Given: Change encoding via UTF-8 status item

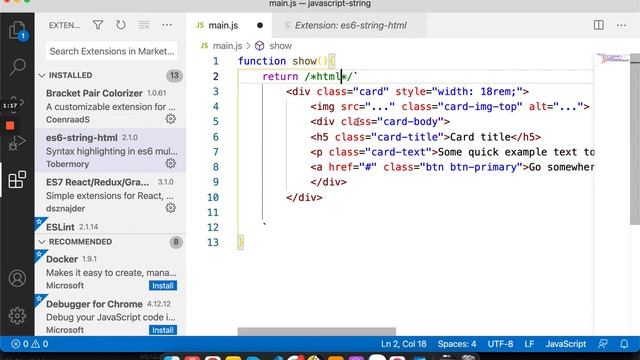Looking at the screenshot, I should click(500, 344).
